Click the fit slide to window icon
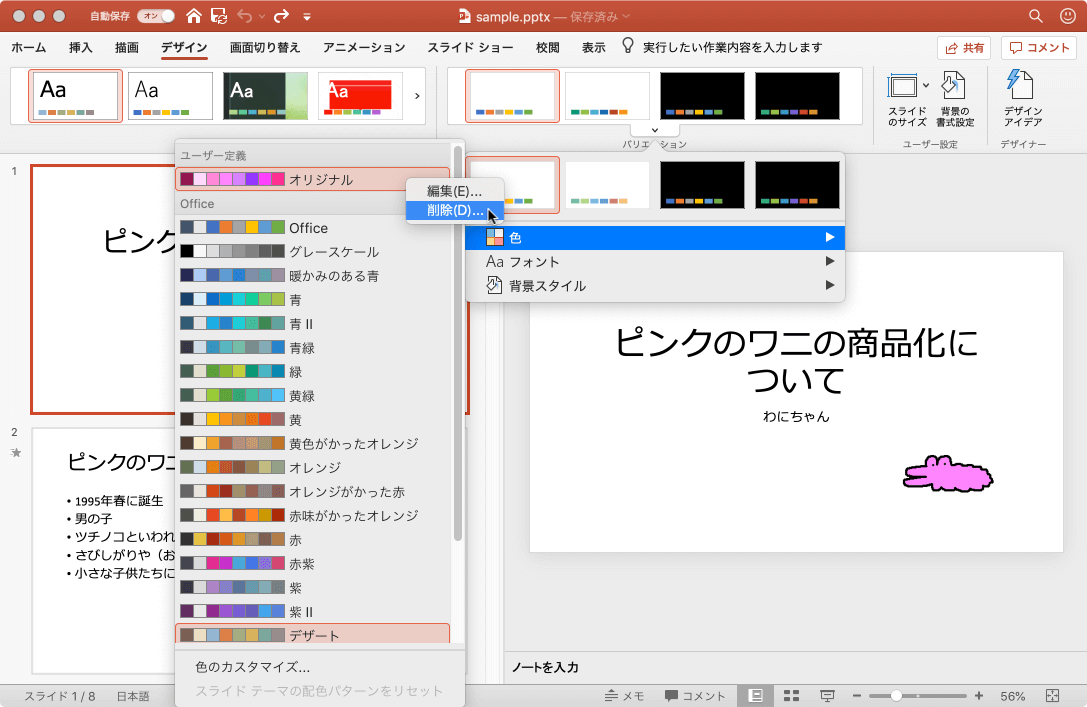The image size is (1087, 707). coord(1052,696)
